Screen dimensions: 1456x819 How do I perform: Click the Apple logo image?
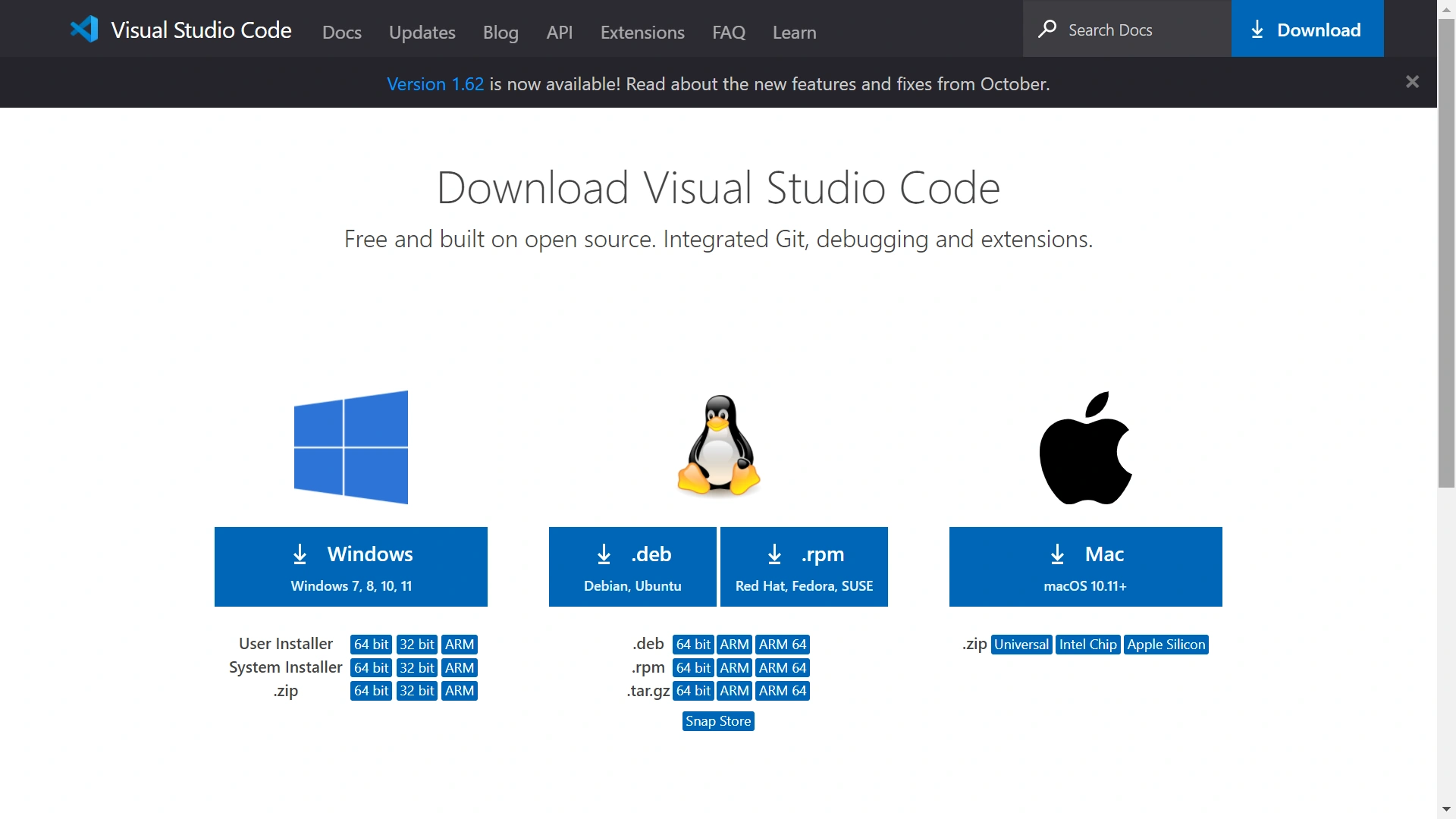pyautogui.click(x=1085, y=447)
